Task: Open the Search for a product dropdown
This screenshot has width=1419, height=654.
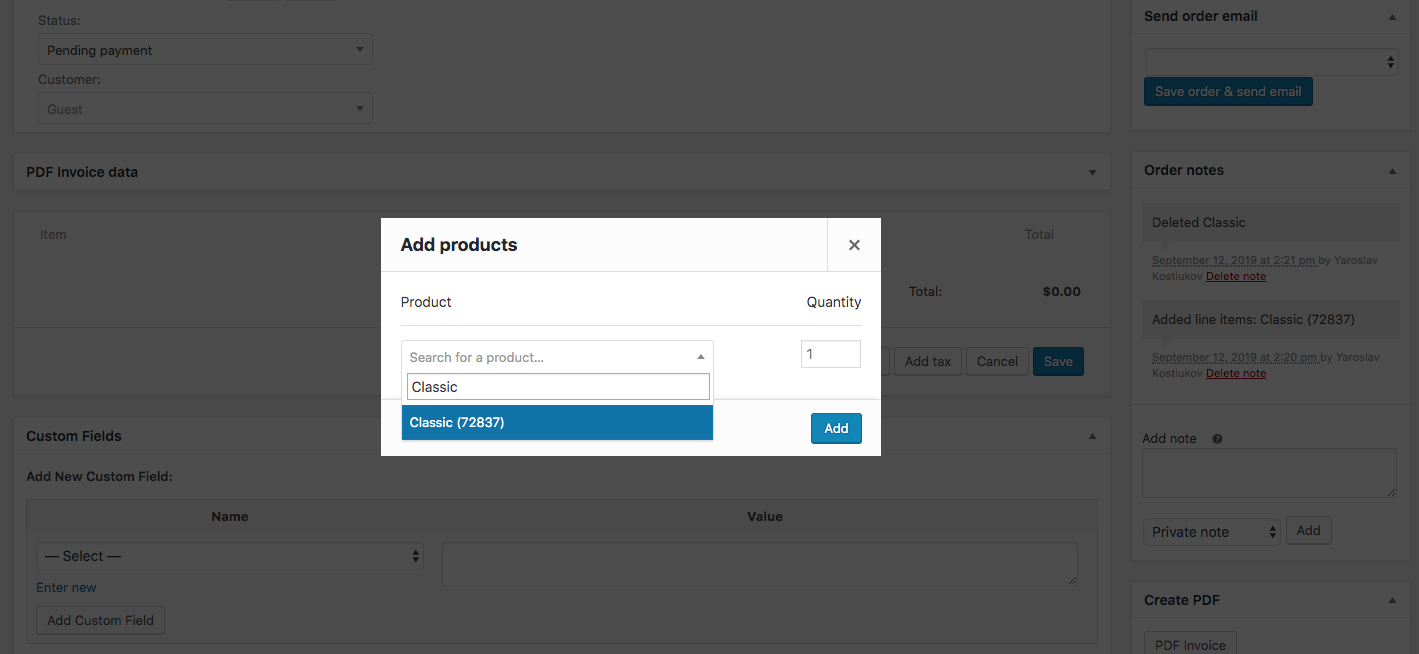Action: tap(557, 357)
